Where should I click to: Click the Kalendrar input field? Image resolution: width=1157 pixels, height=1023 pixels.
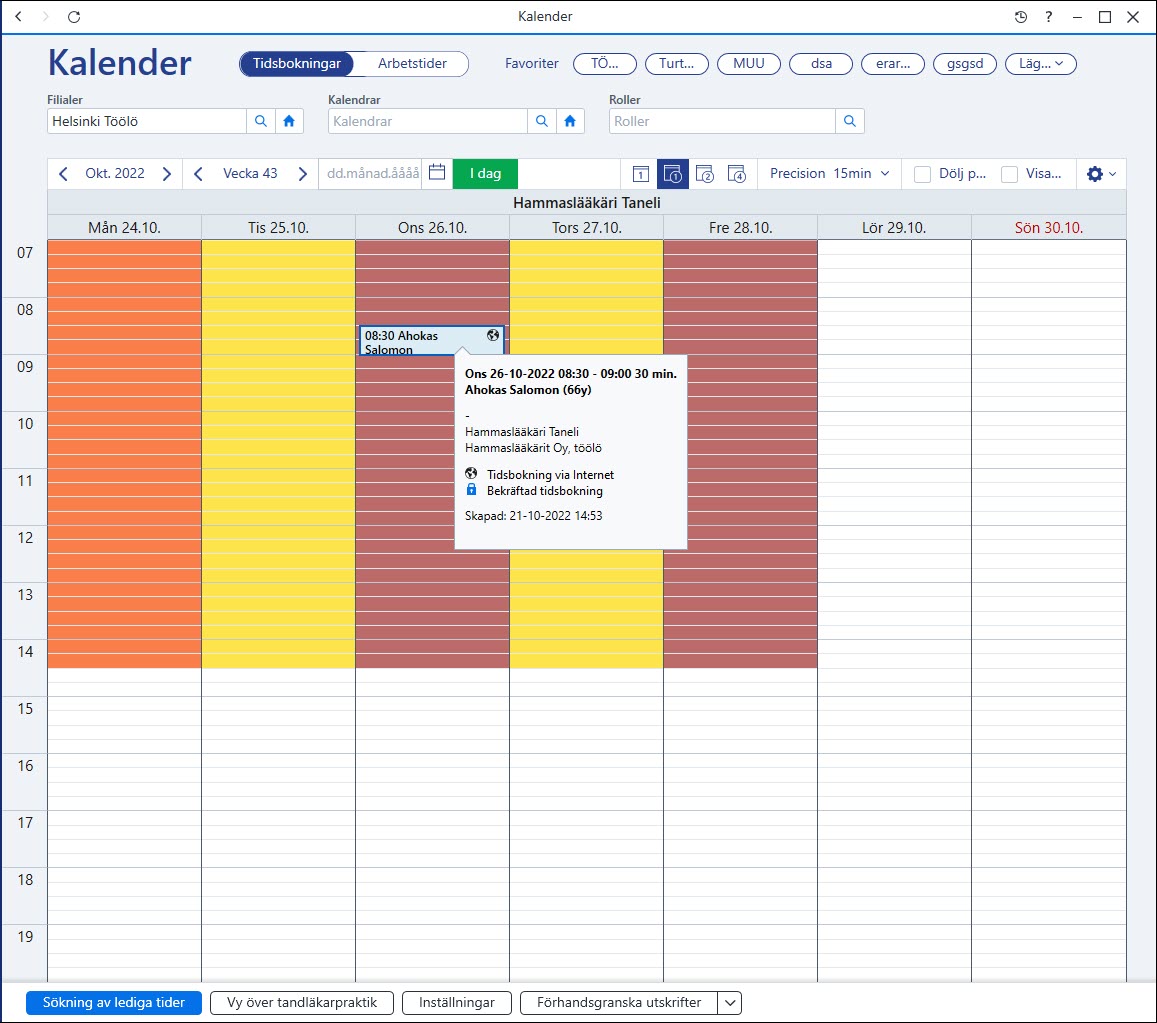point(428,121)
